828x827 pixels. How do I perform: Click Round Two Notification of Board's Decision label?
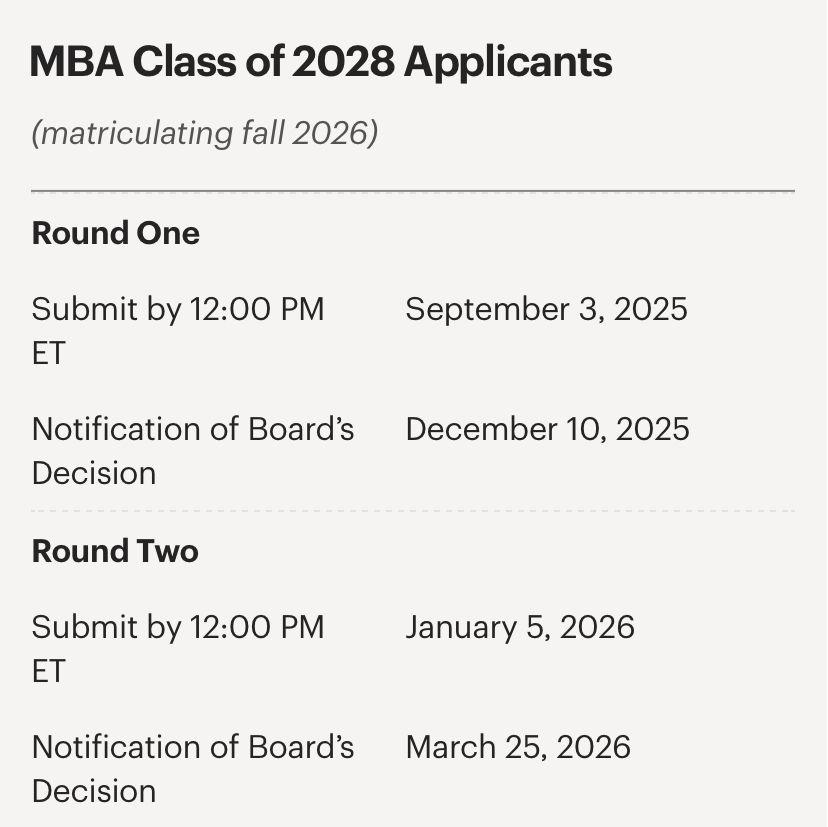tap(193, 768)
